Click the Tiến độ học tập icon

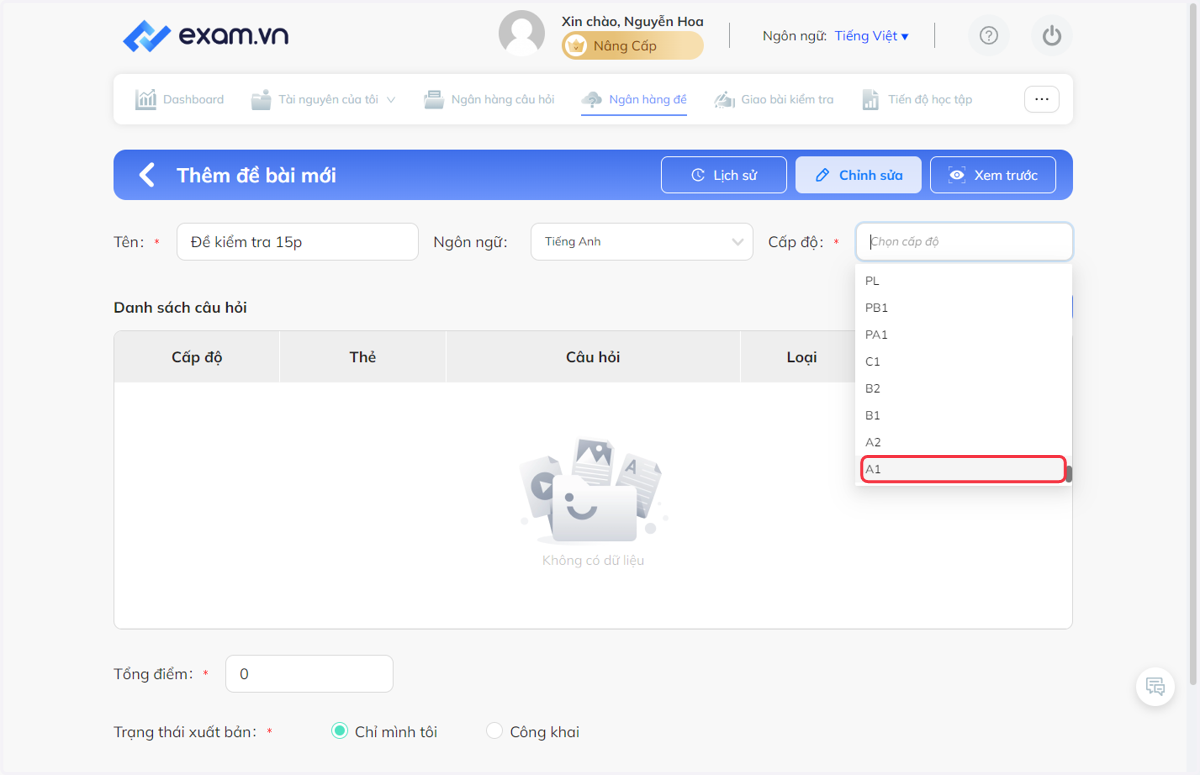coord(871,99)
